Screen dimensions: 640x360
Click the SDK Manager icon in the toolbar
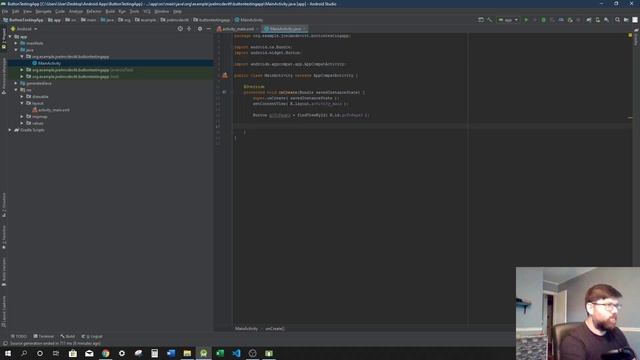coord(607,20)
